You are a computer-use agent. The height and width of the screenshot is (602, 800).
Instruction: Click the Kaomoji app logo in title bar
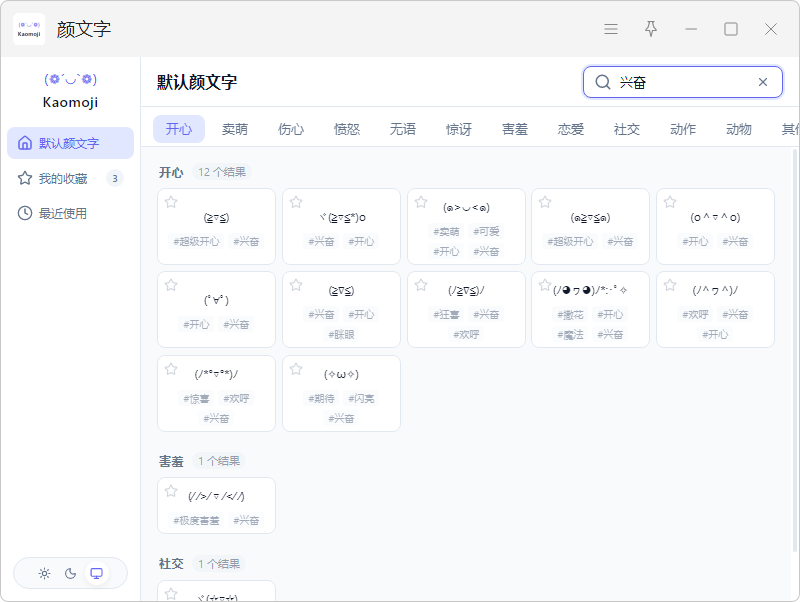click(29, 29)
